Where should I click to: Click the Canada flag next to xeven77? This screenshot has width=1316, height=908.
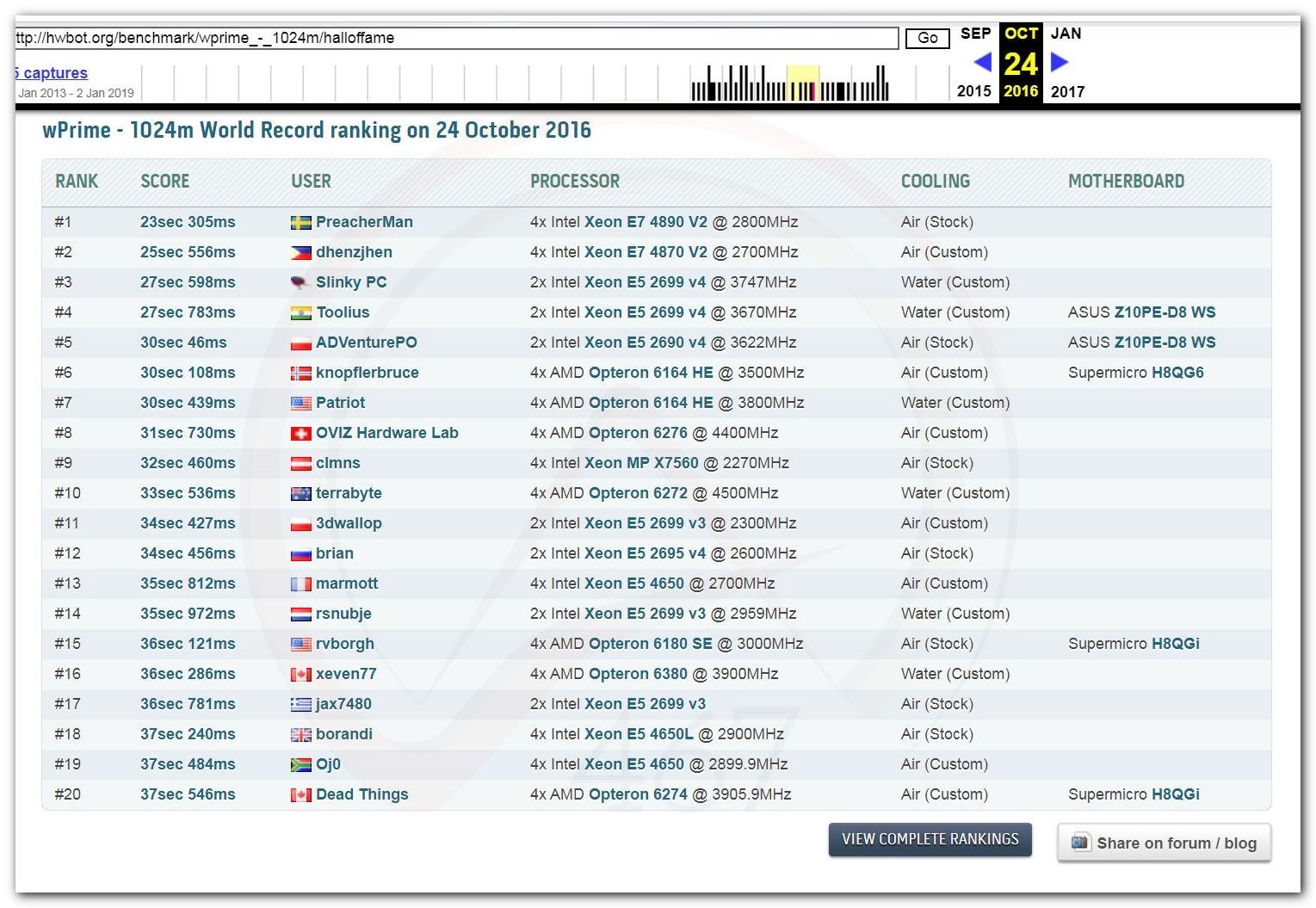tap(300, 675)
